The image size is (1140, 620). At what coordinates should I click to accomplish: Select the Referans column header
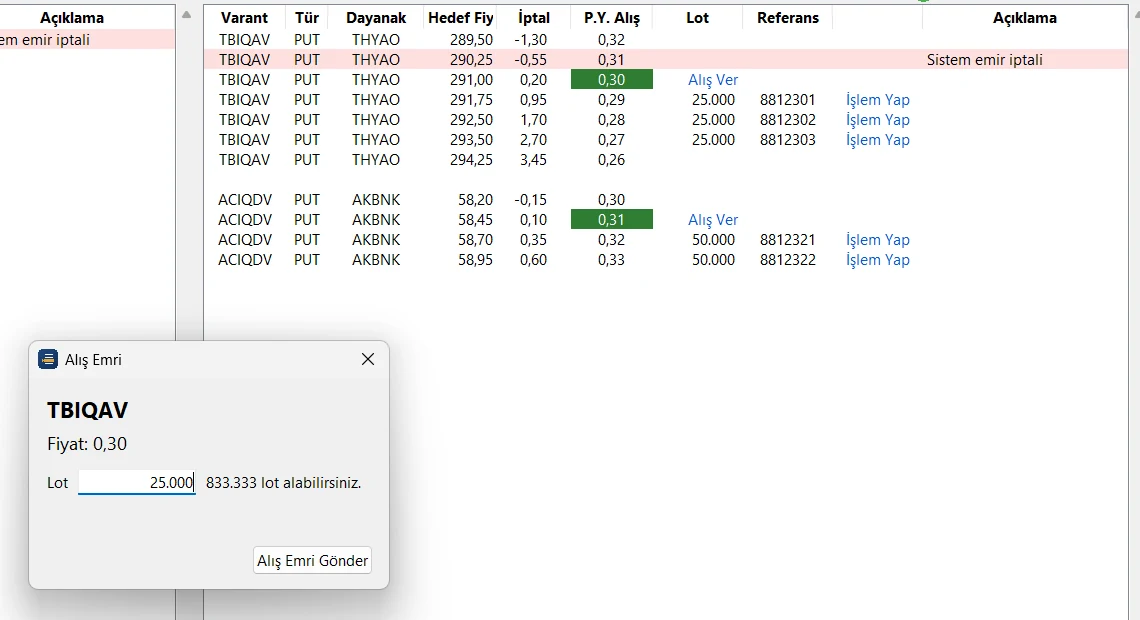[x=787, y=18]
